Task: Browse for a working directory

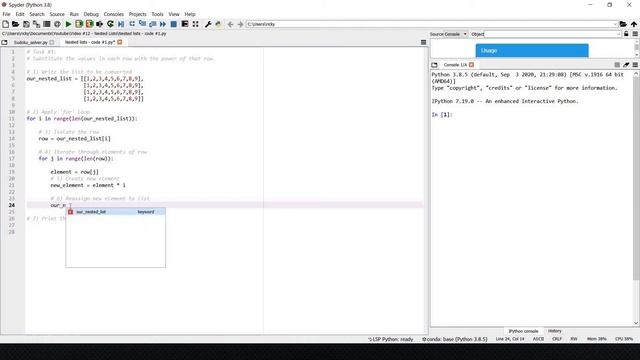Action: pos(623,24)
